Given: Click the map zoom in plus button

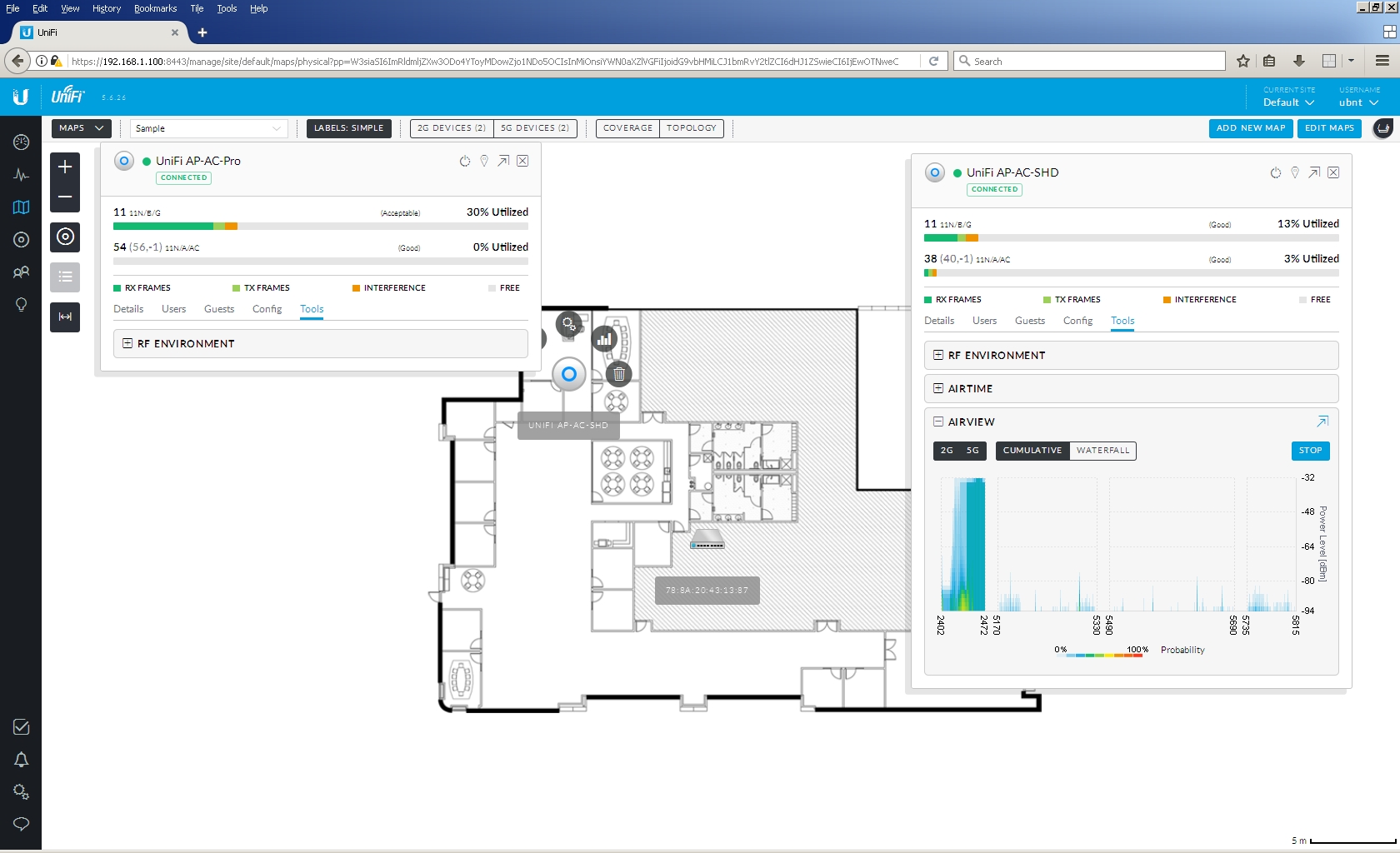Looking at the screenshot, I should tap(65, 167).
